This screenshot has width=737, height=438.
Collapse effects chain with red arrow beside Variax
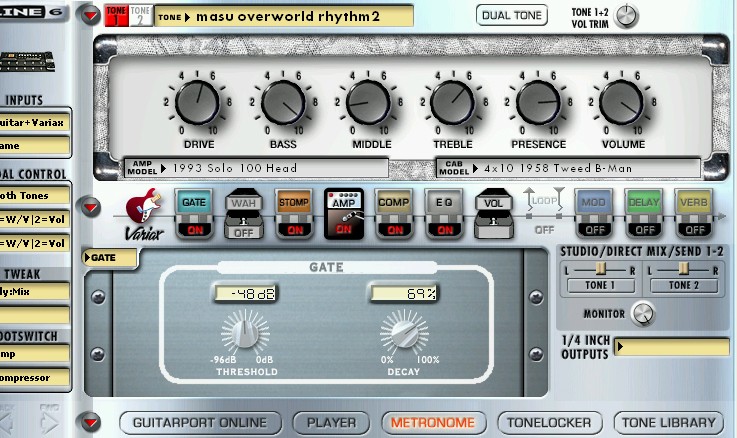click(x=91, y=207)
